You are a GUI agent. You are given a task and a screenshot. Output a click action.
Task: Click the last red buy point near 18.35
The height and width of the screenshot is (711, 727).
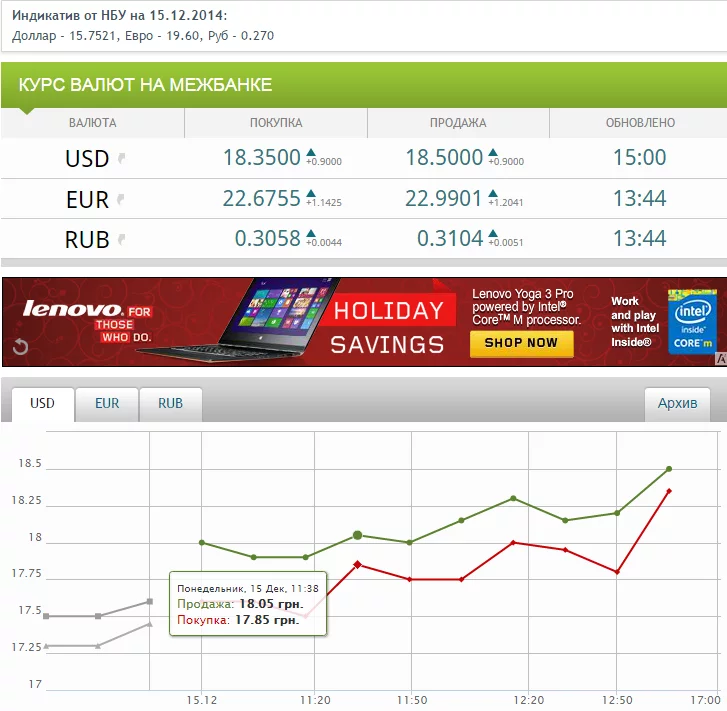pyautogui.click(x=669, y=491)
